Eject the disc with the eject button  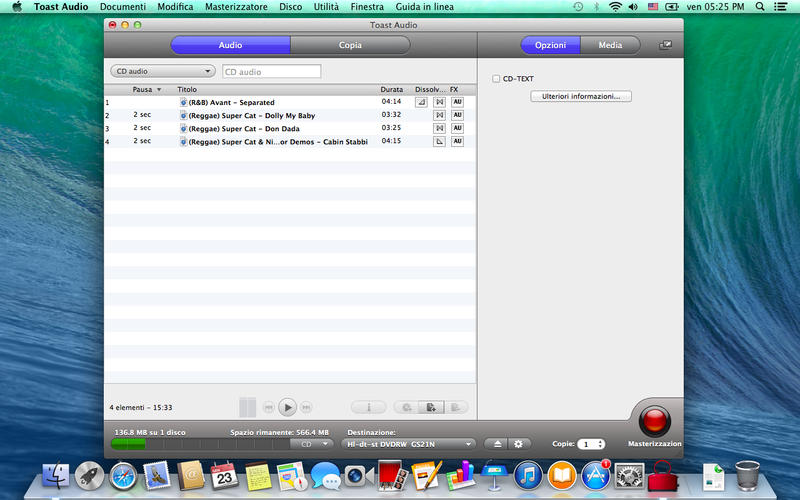click(497, 444)
